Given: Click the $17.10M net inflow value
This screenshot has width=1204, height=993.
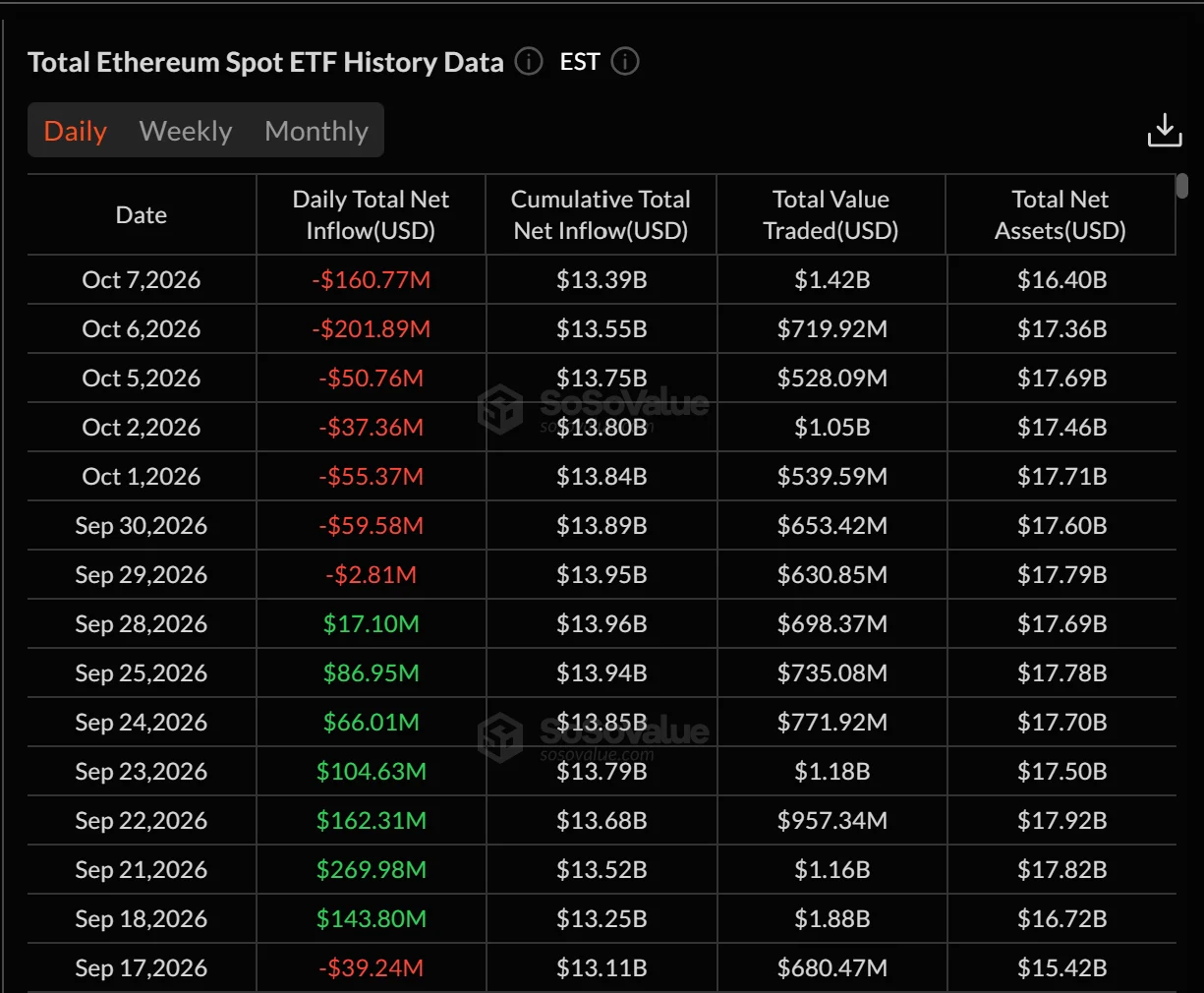Looking at the screenshot, I should click(372, 624).
